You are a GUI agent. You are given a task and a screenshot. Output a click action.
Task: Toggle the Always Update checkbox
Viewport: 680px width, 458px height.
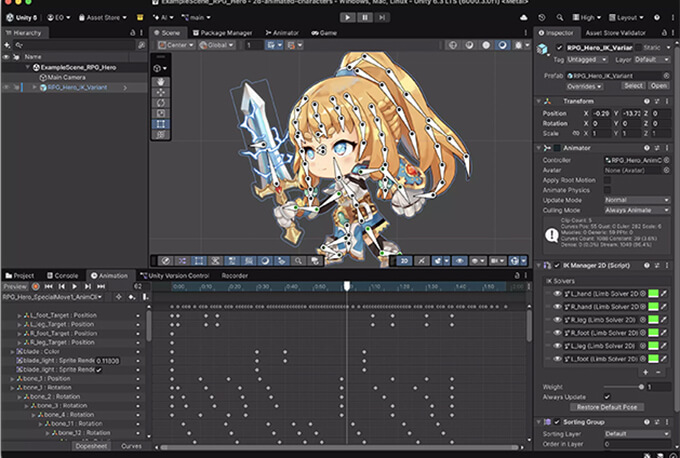[x=607, y=397]
